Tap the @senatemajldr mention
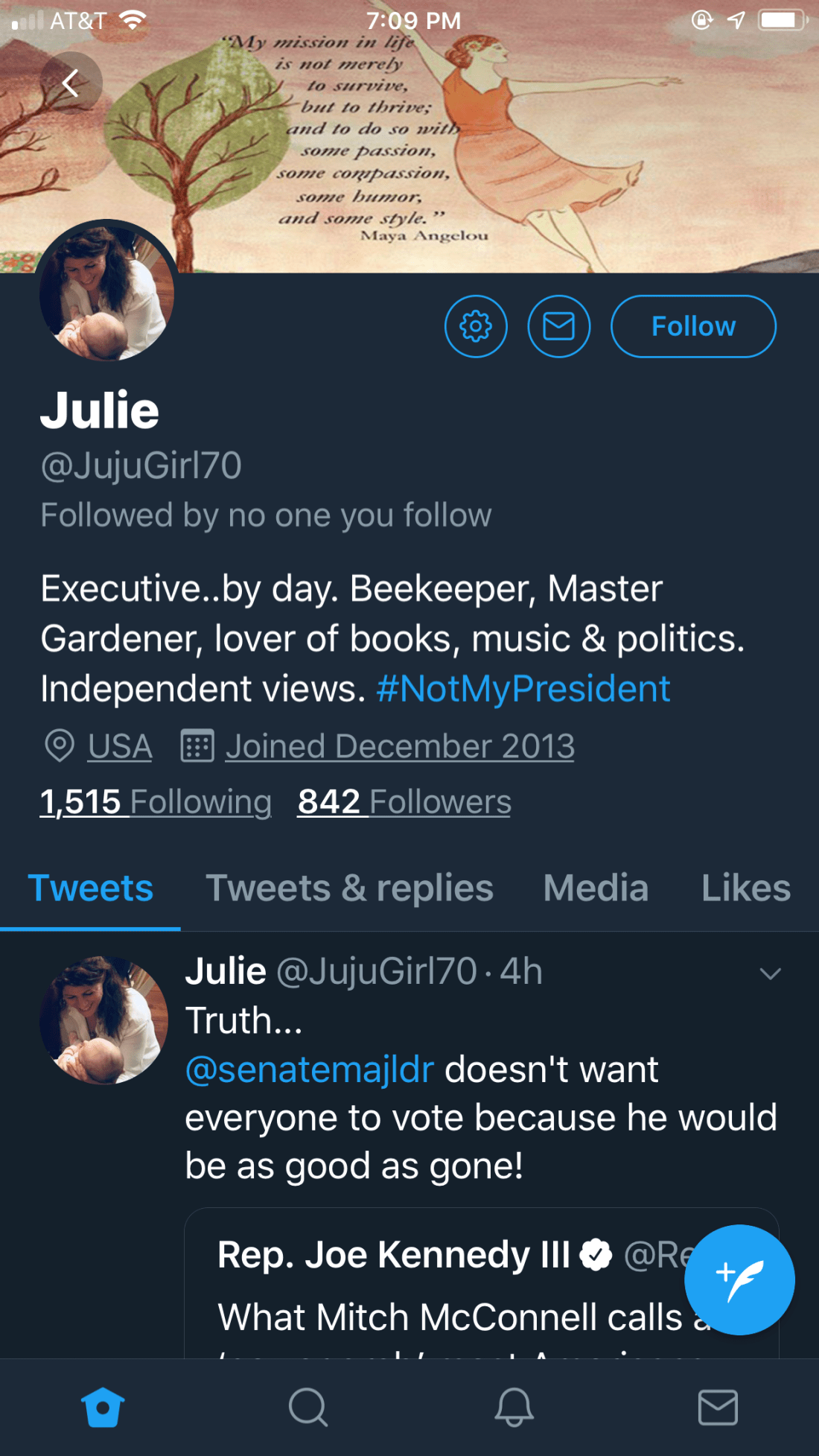The height and width of the screenshot is (1456, 819). 309,1069
